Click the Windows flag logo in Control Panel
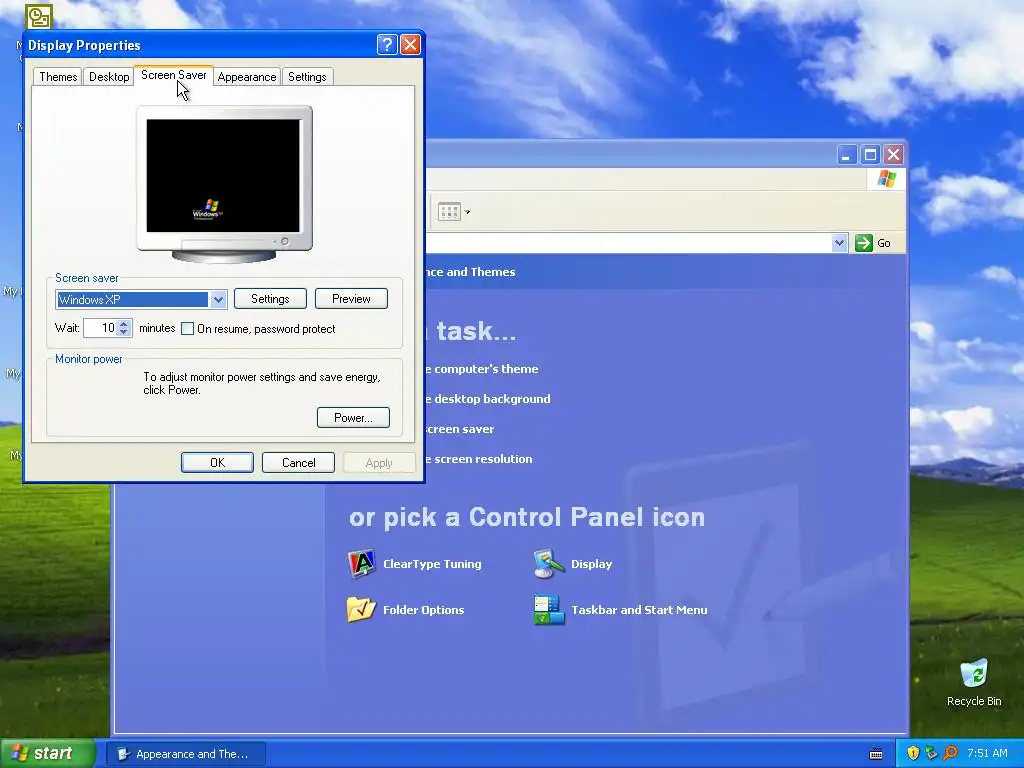This screenshot has height=768, width=1024. tap(886, 178)
